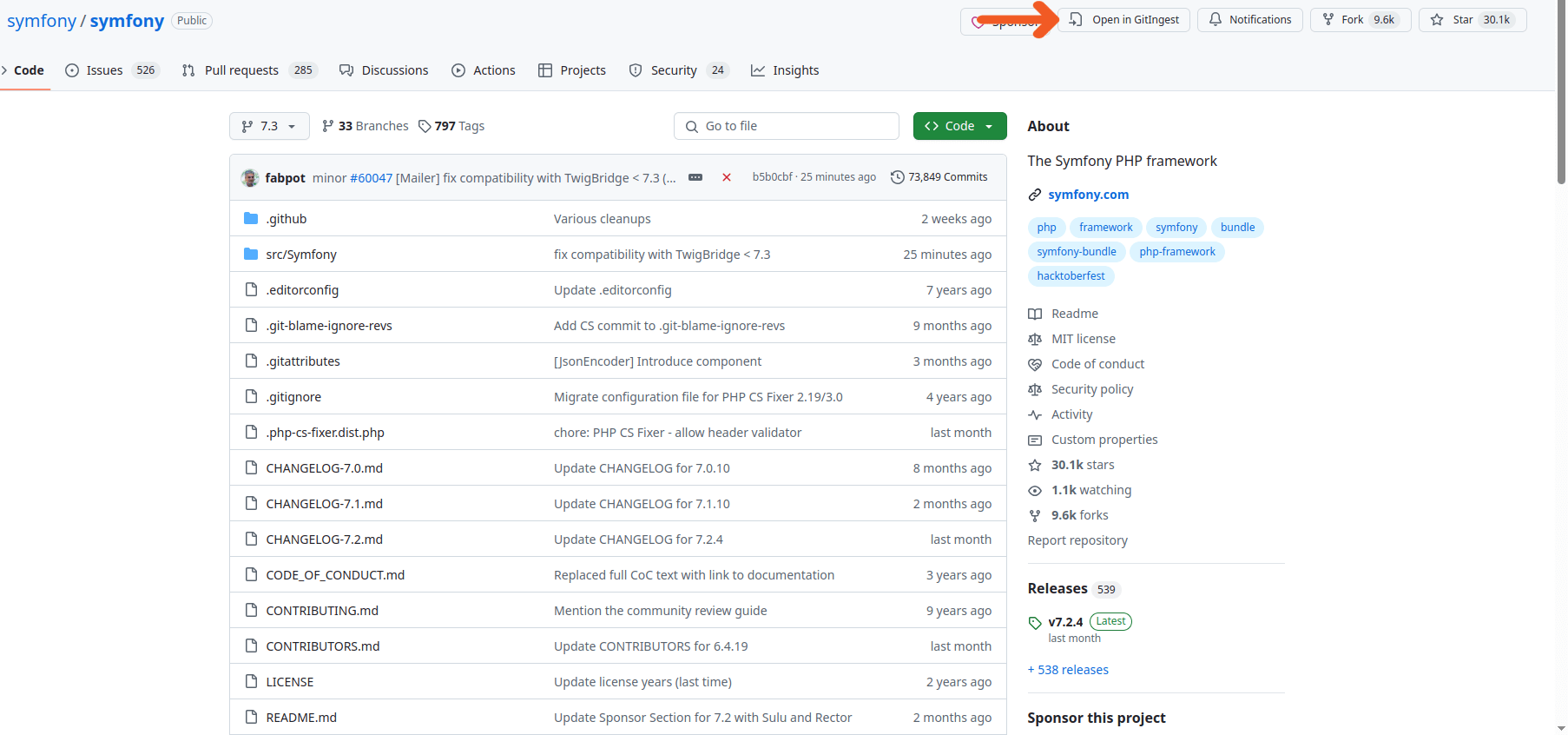Visit the symfony.com website link
1568x735 pixels.
pos(1088,195)
